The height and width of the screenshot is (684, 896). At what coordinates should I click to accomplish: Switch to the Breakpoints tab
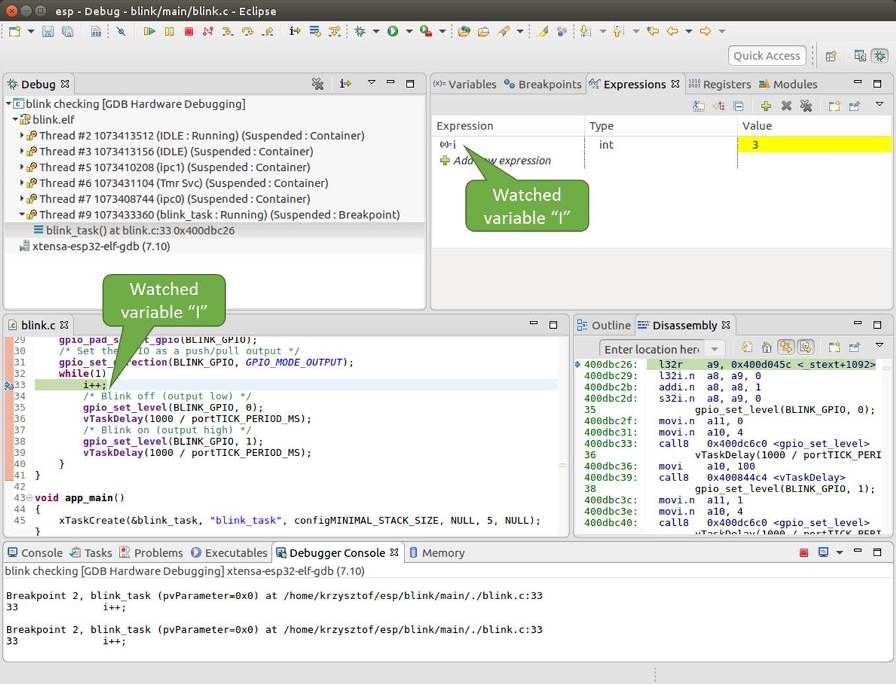click(x=544, y=84)
